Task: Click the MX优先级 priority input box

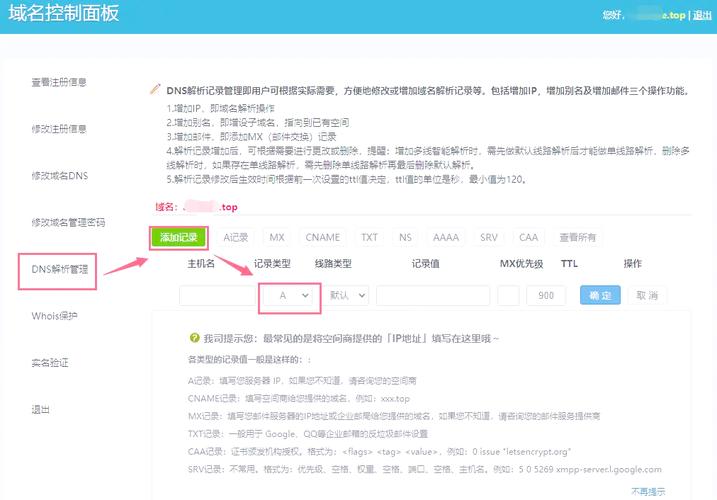Action: point(508,296)
